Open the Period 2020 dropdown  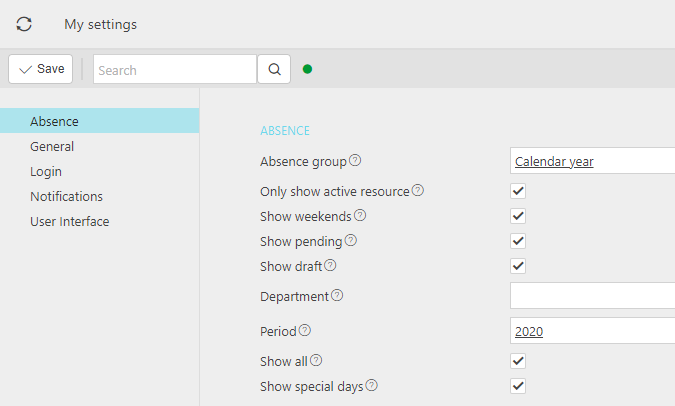pos(592,331)
